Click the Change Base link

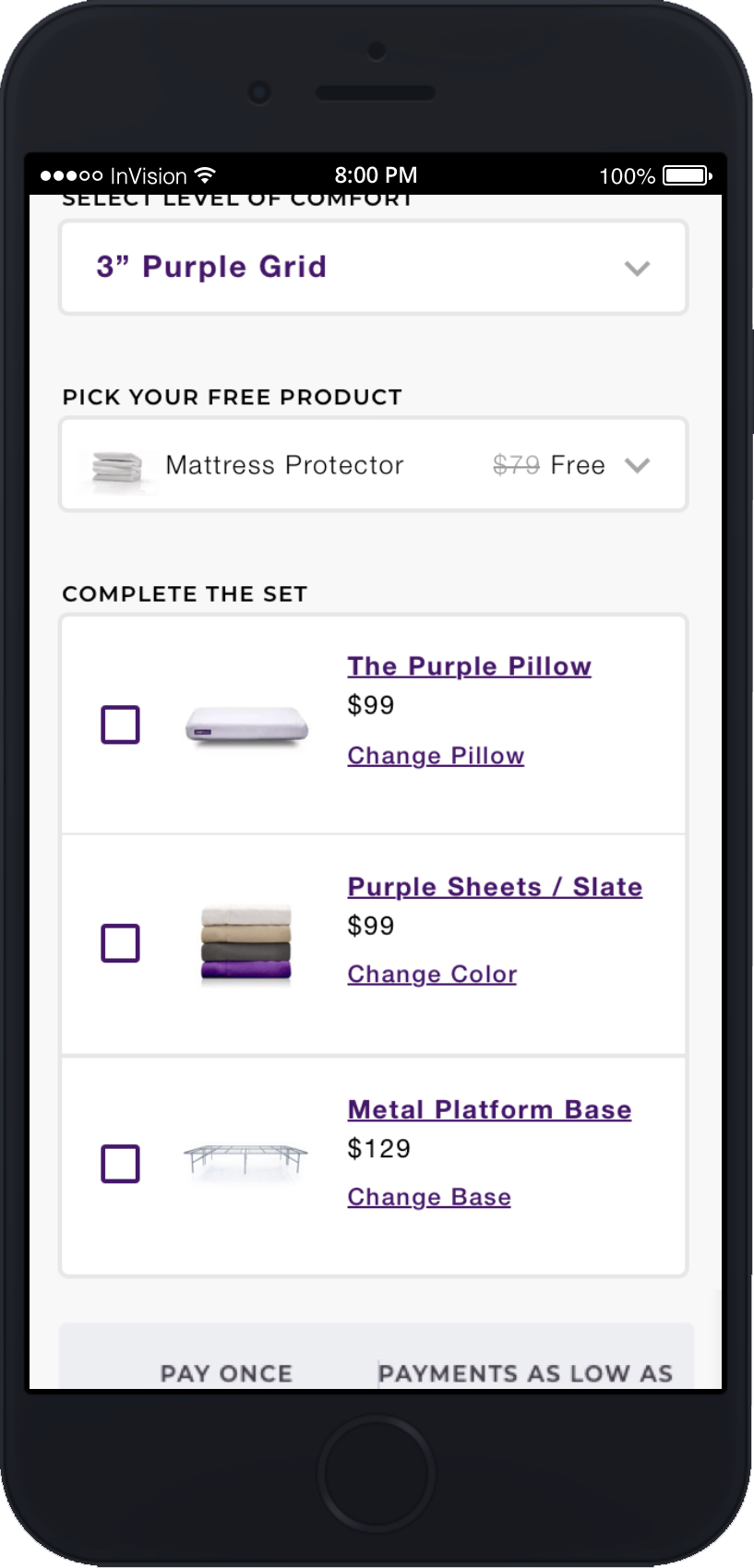click(x=429, y=1197)
